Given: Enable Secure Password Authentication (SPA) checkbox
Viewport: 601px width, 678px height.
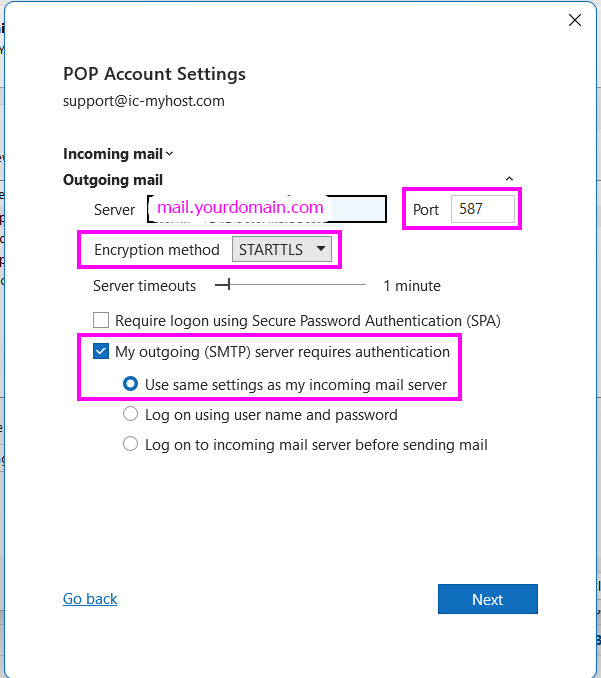Looking at the screenshot, I should pos(100,321).
